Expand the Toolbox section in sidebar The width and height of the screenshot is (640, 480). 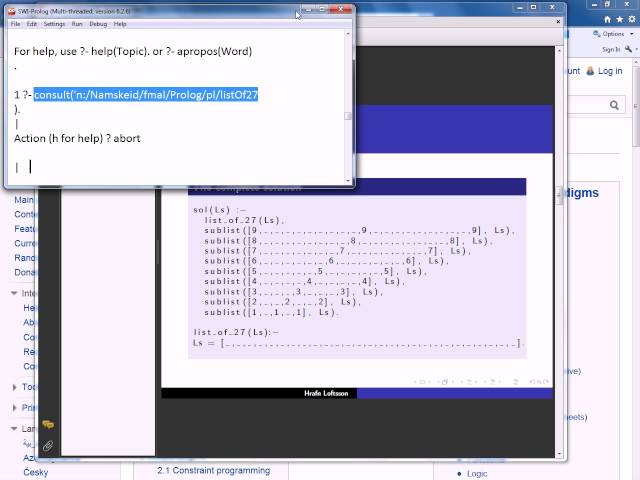coord(14,387)
